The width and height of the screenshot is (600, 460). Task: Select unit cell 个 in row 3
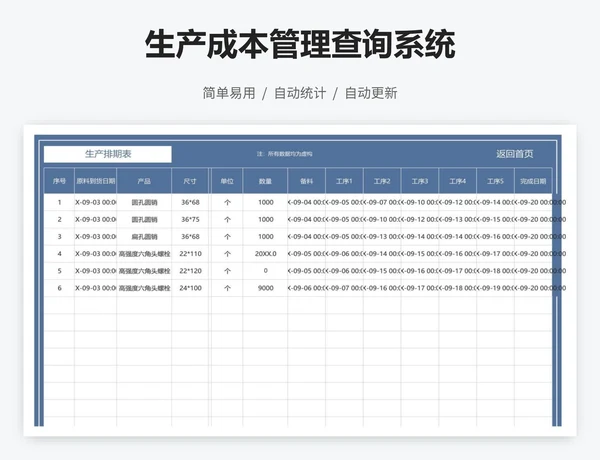point(227,237)
